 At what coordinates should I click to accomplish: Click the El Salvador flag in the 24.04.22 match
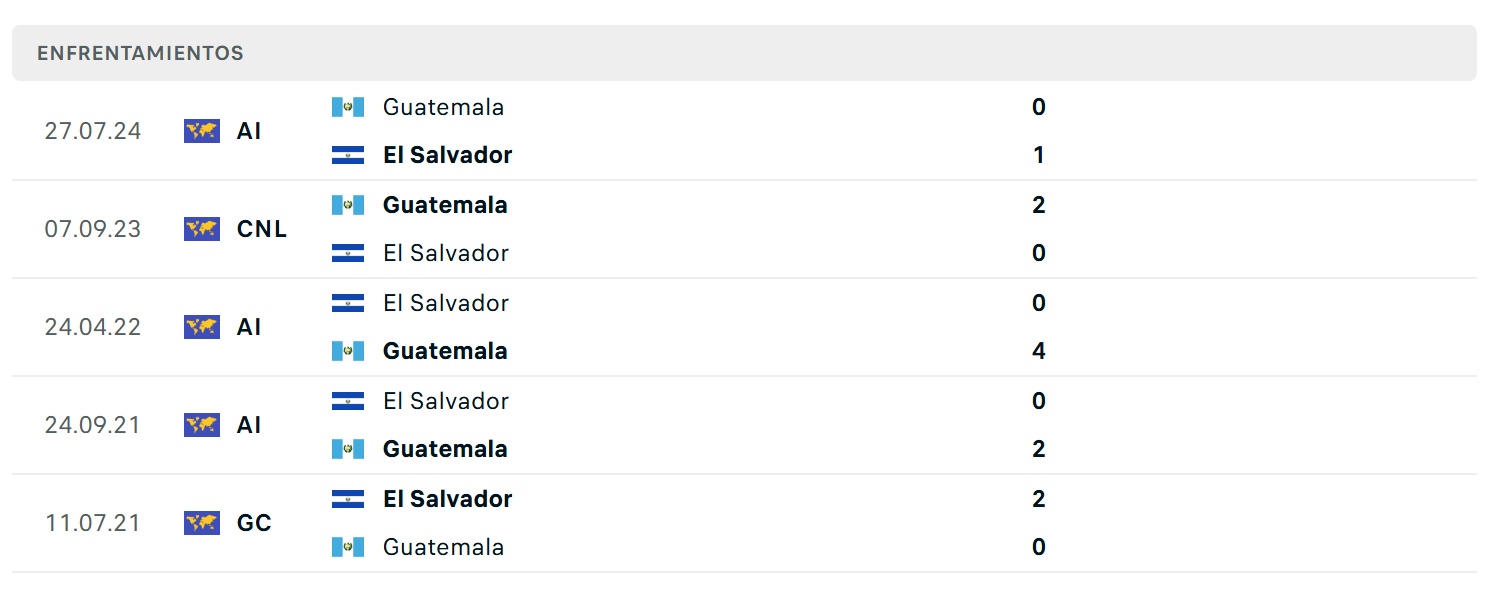(x=348, y=303)
